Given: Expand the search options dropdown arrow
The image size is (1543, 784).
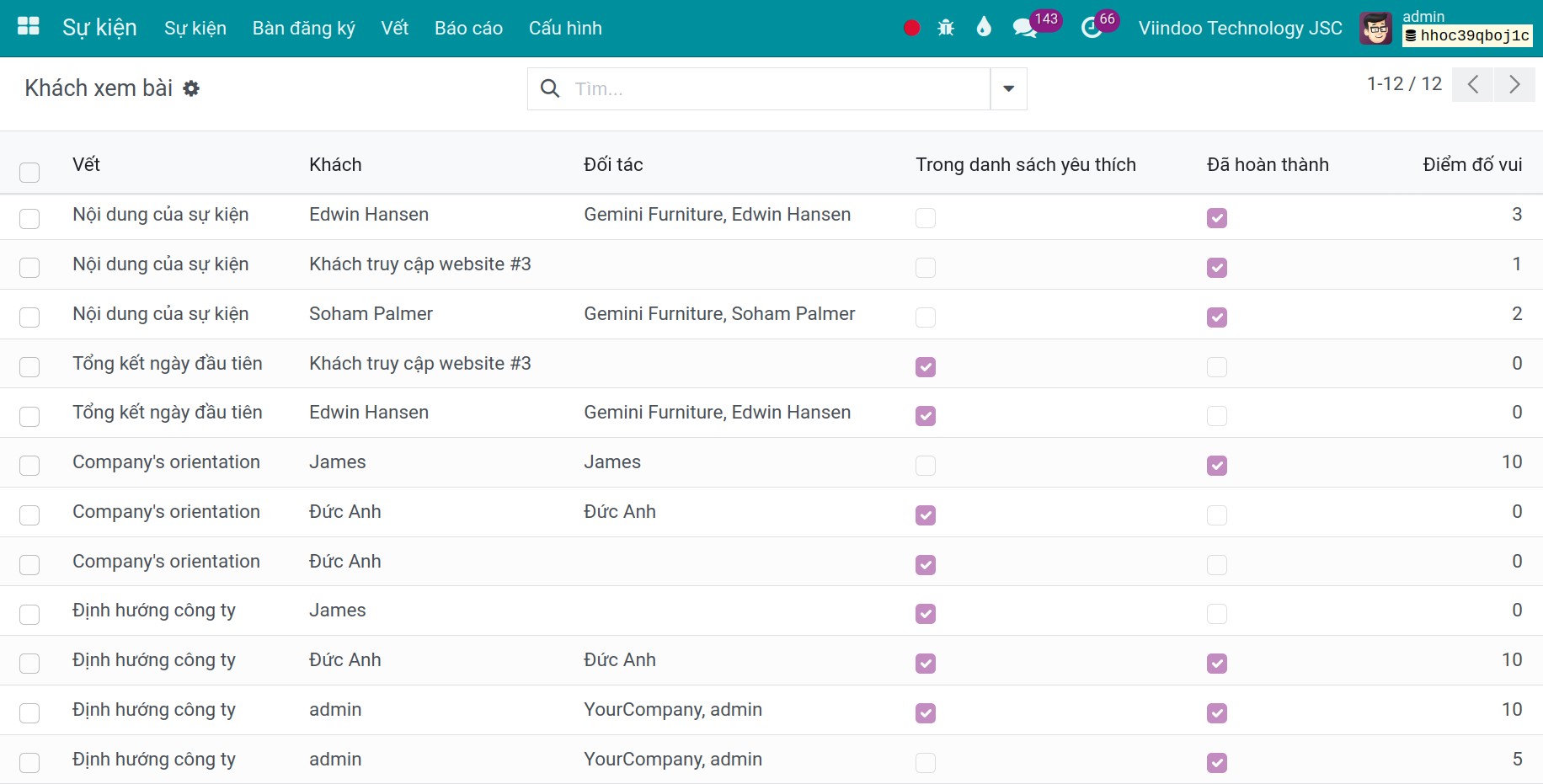Looking at the screenshot, I should (1008, 88).
